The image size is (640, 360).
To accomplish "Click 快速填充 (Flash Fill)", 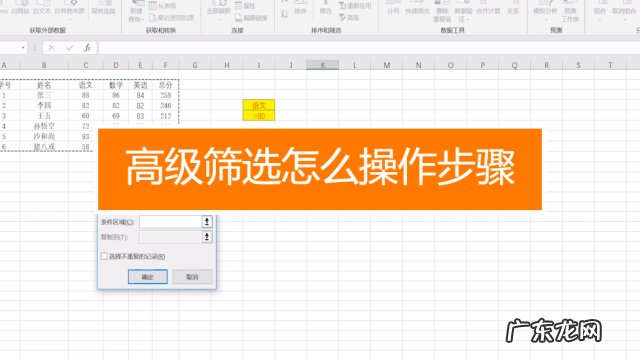I will (x=417, y=7).
